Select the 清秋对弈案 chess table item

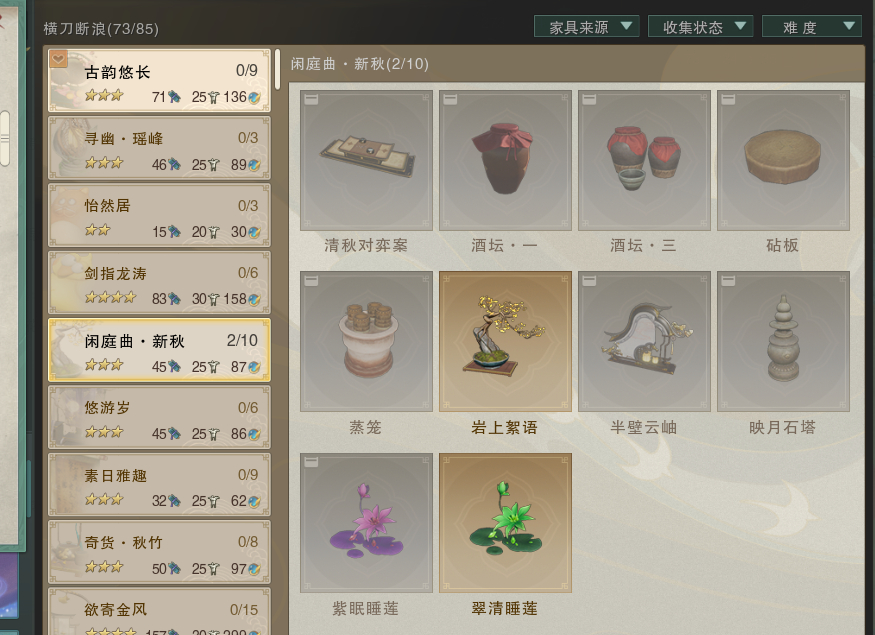366,160
